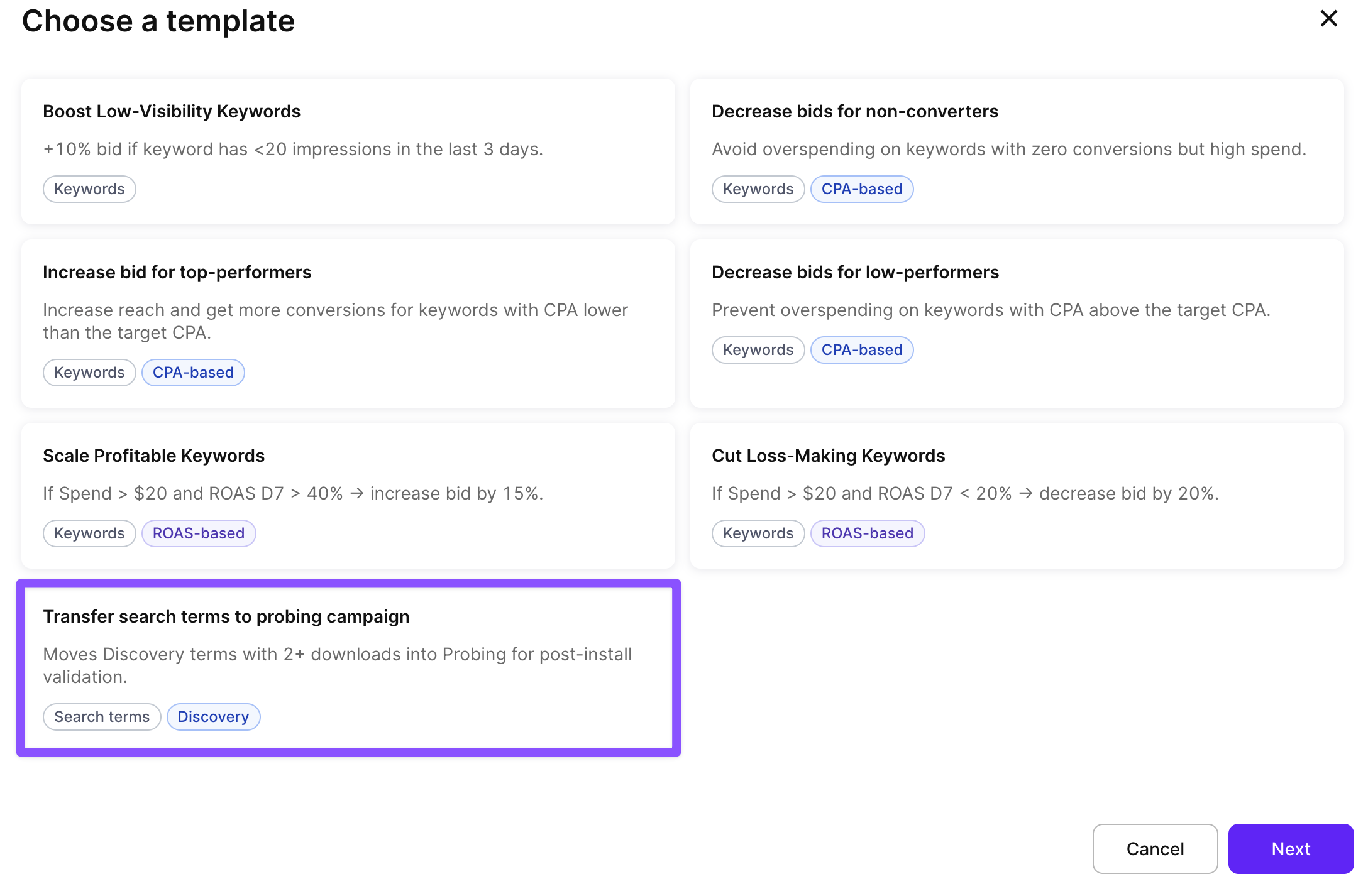Click Keywords tag on Boost Low-Visibility card
The width and height of the screenshot is (1368, 896).
(x=89, y=189)
